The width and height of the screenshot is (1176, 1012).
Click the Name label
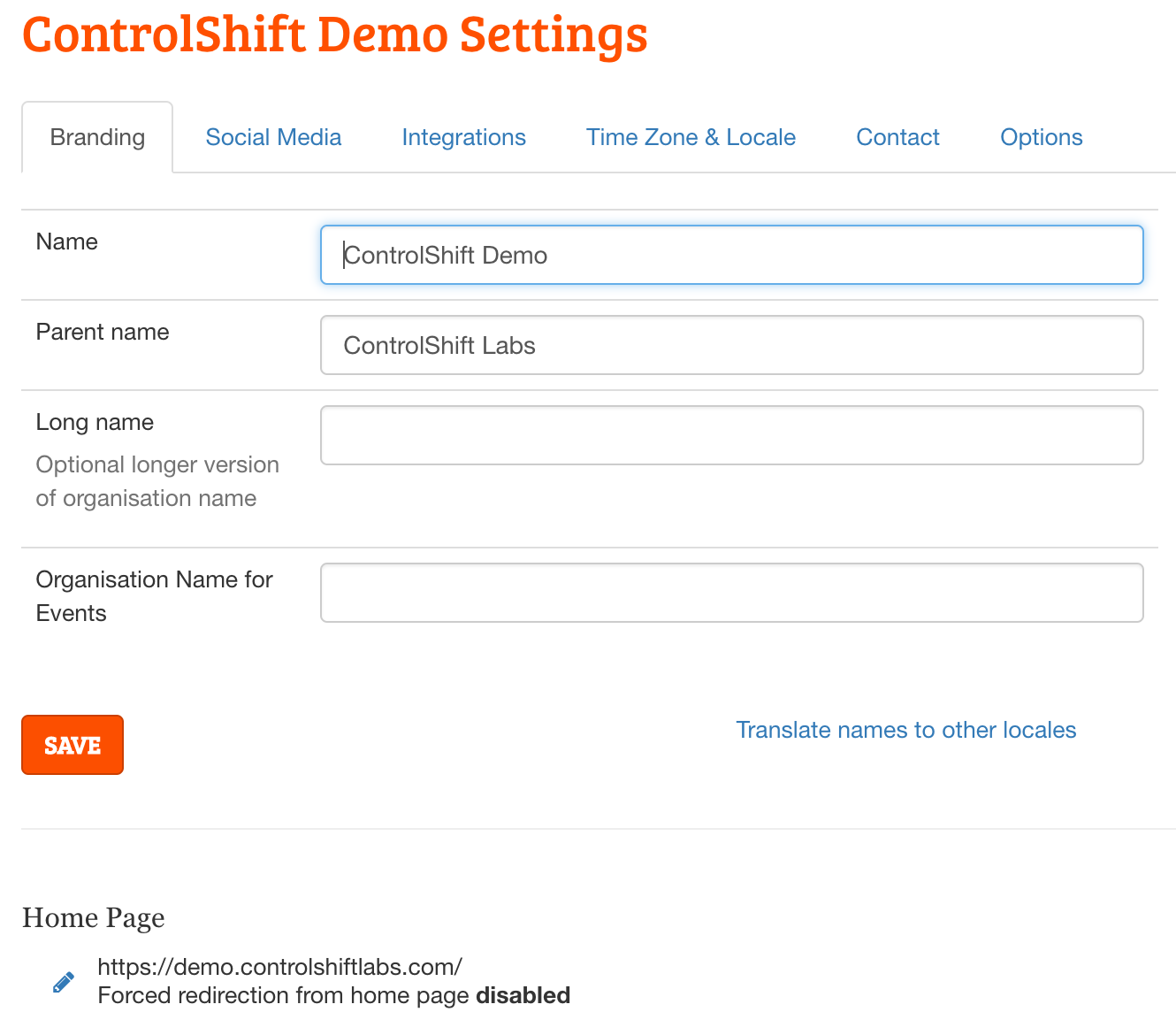(x=66, y=241)
